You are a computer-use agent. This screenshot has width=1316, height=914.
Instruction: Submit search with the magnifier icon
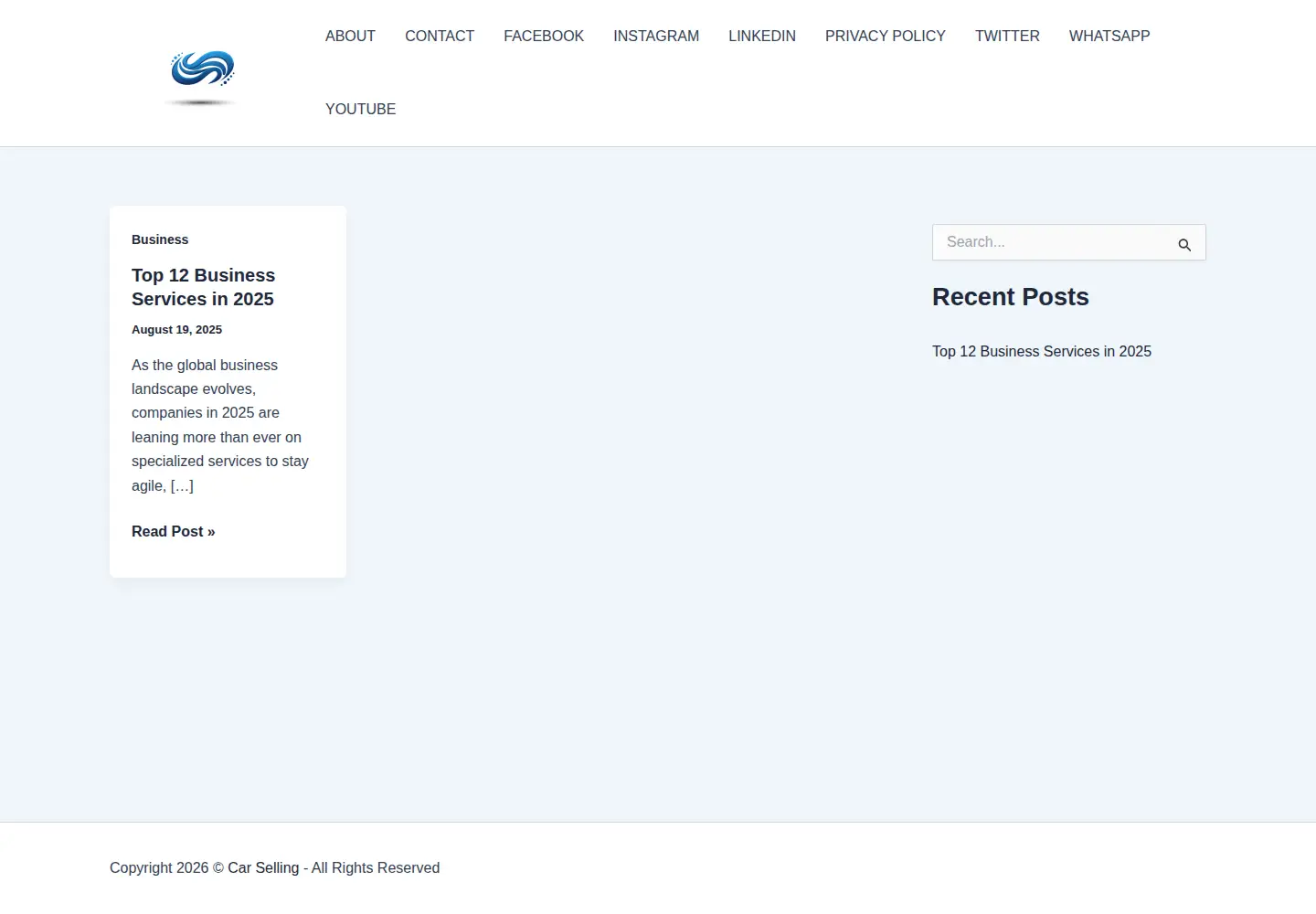tap(1184, 244)
